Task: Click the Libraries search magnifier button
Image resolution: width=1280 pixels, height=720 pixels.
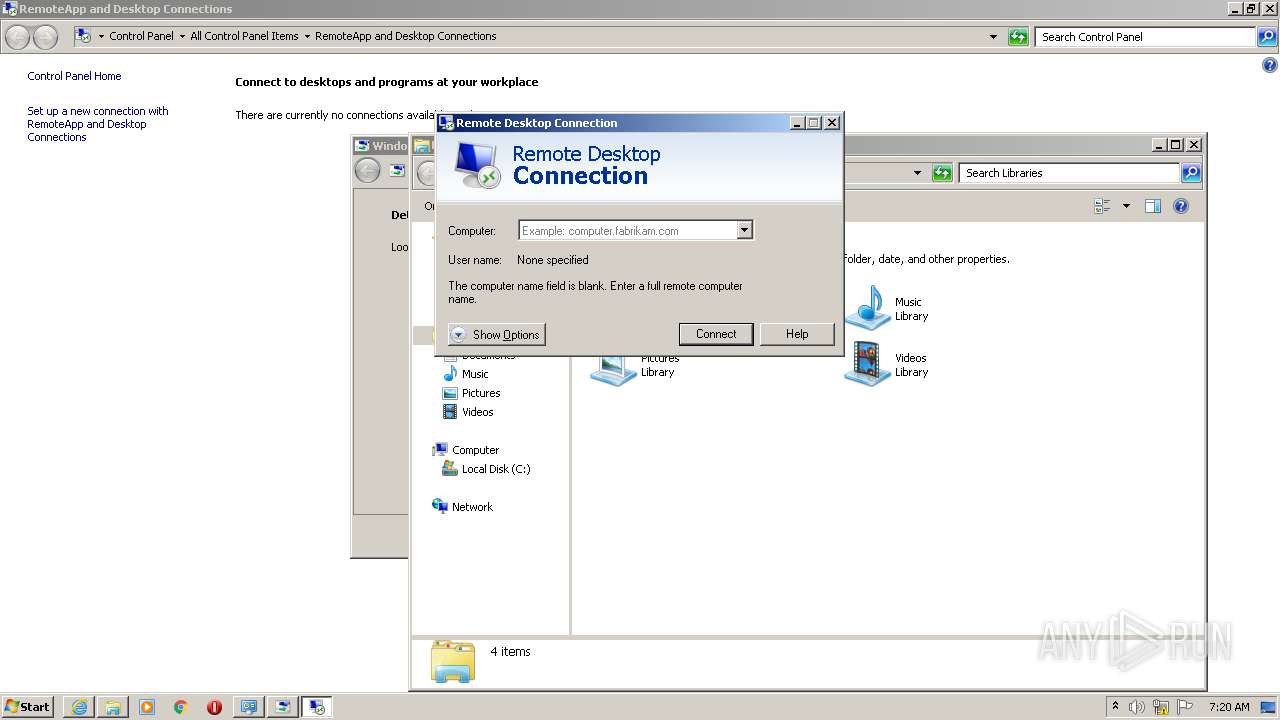Action: (1191, 173)
